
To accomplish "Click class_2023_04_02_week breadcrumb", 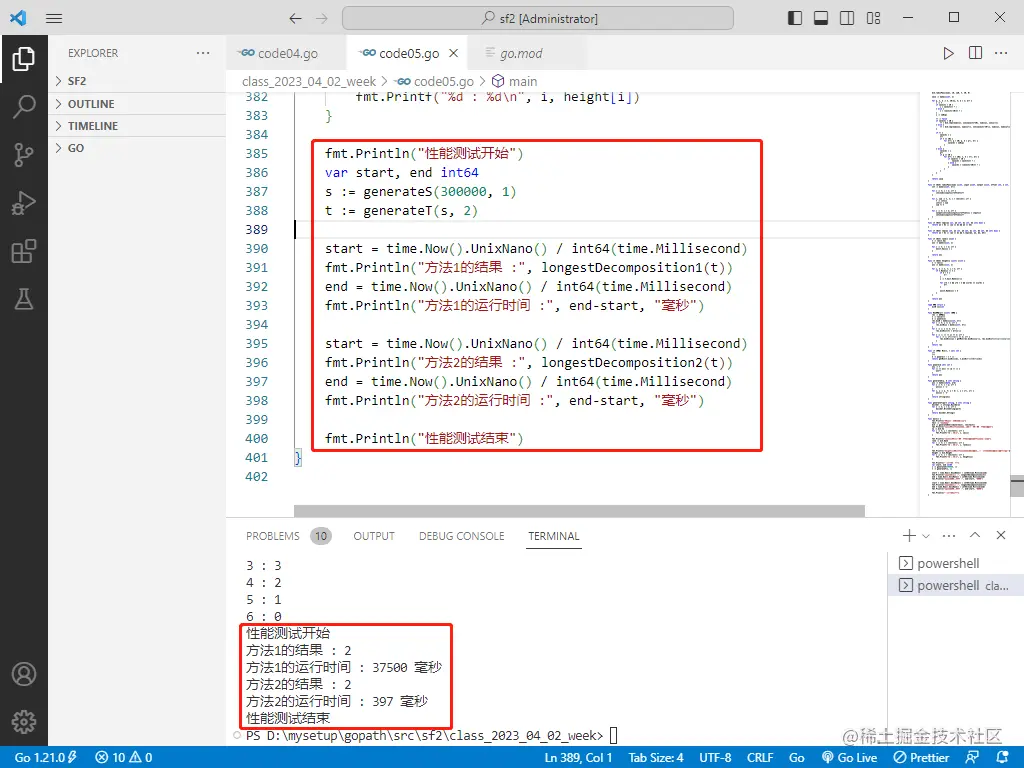I will tap(309, 81).
